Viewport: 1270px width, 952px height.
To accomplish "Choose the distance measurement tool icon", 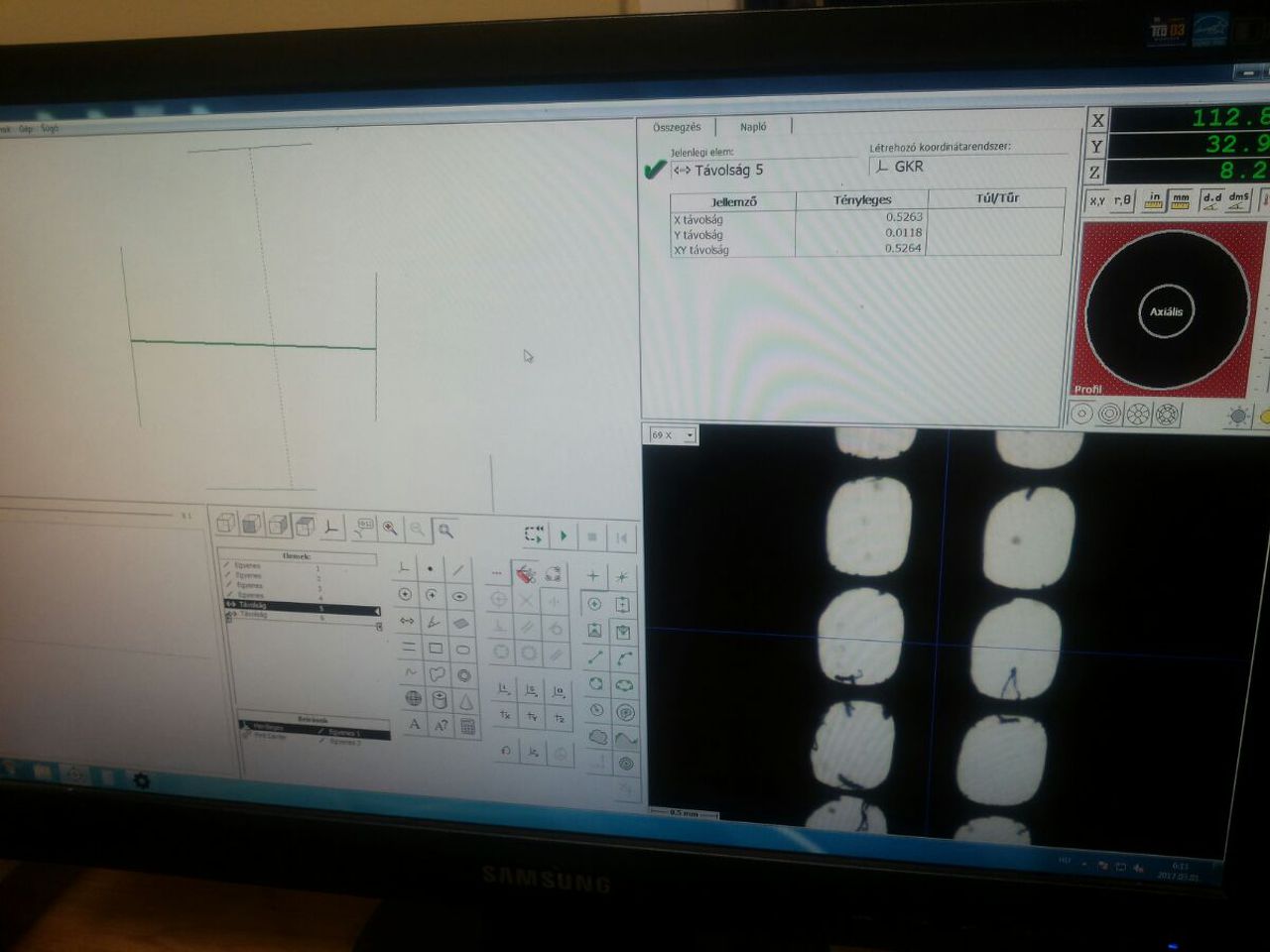I will point(407,622).
